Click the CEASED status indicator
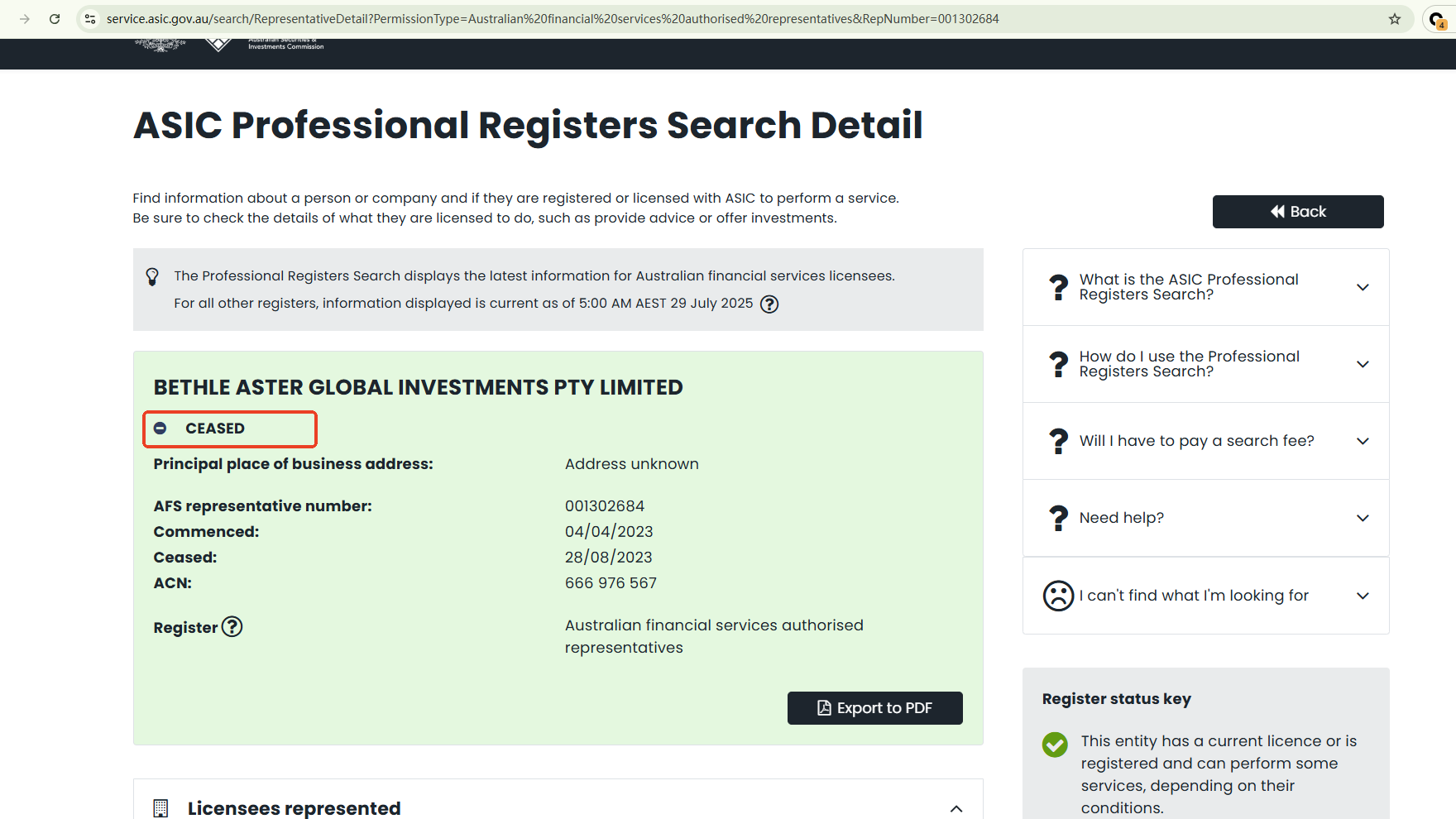Screen dimensions: 1456x819 pyautogui.click(x=214, y=429)
